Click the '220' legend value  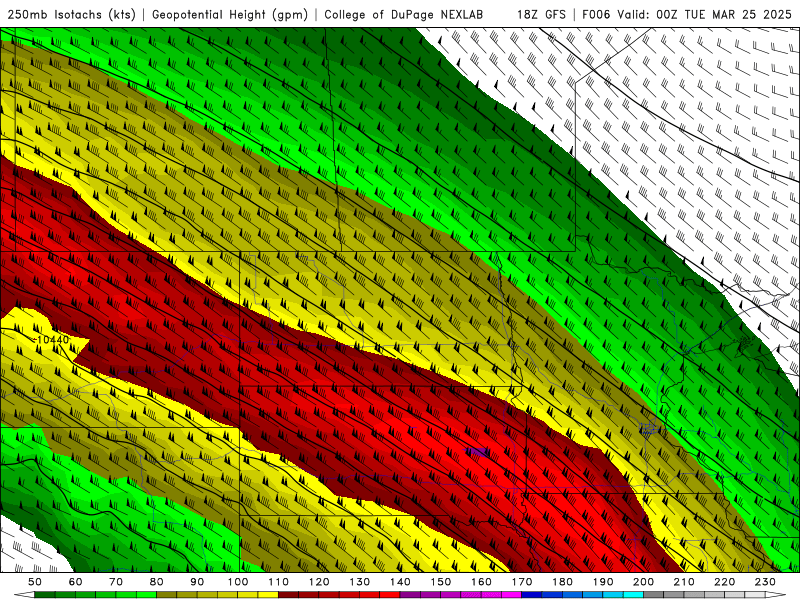[x=724, y=582]
